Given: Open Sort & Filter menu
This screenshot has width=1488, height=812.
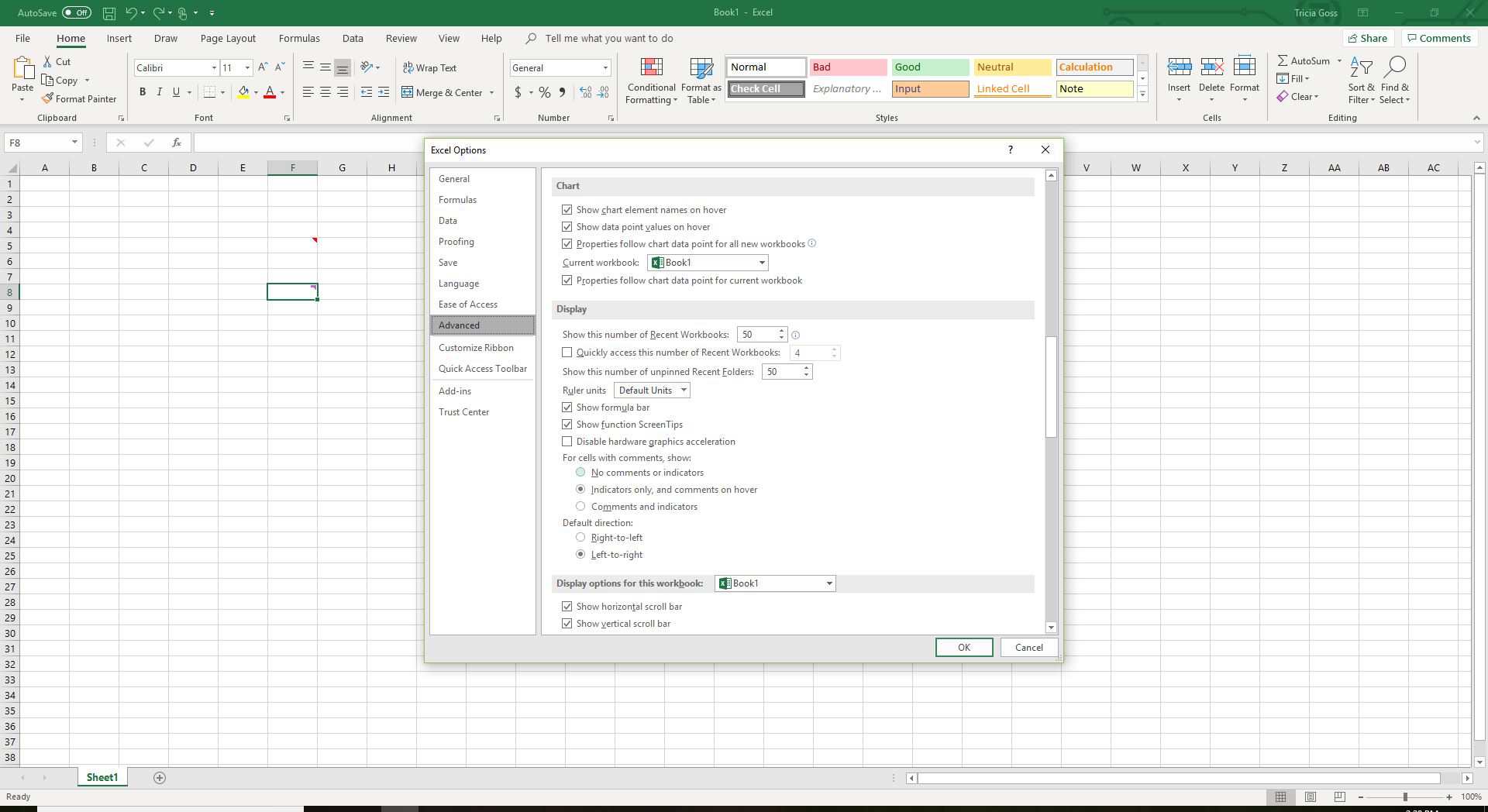Looking at the screenshot, I should [x=1361, y=81].
